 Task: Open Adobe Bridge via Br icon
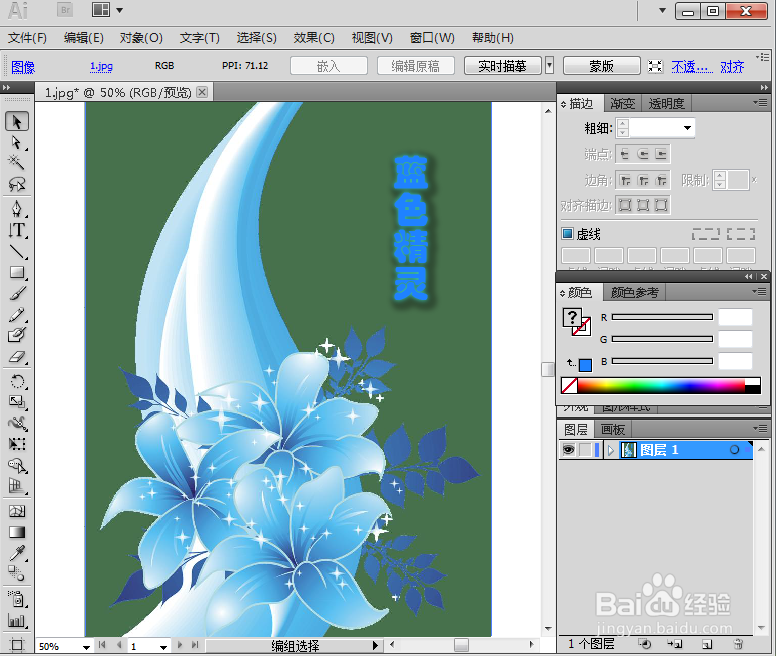[65, 10]
